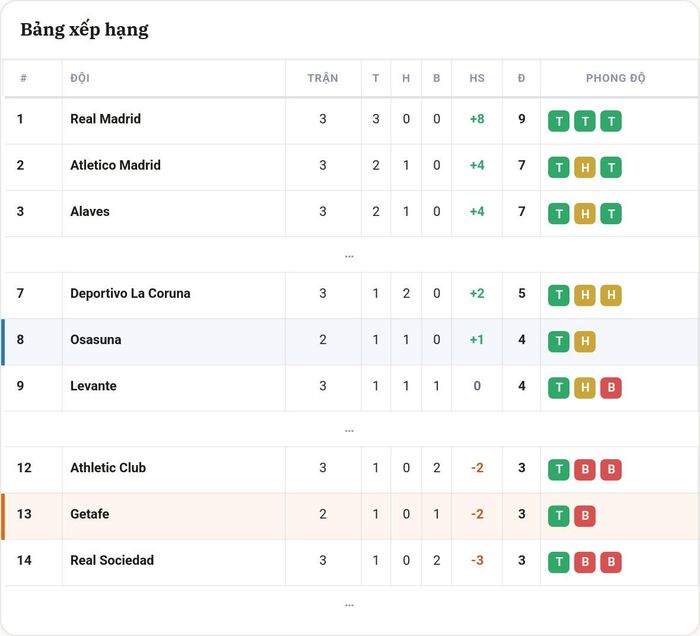The image size is (700, 636).
Task: Click Athletic Club's last red B badge
Action: coord(611,470)
